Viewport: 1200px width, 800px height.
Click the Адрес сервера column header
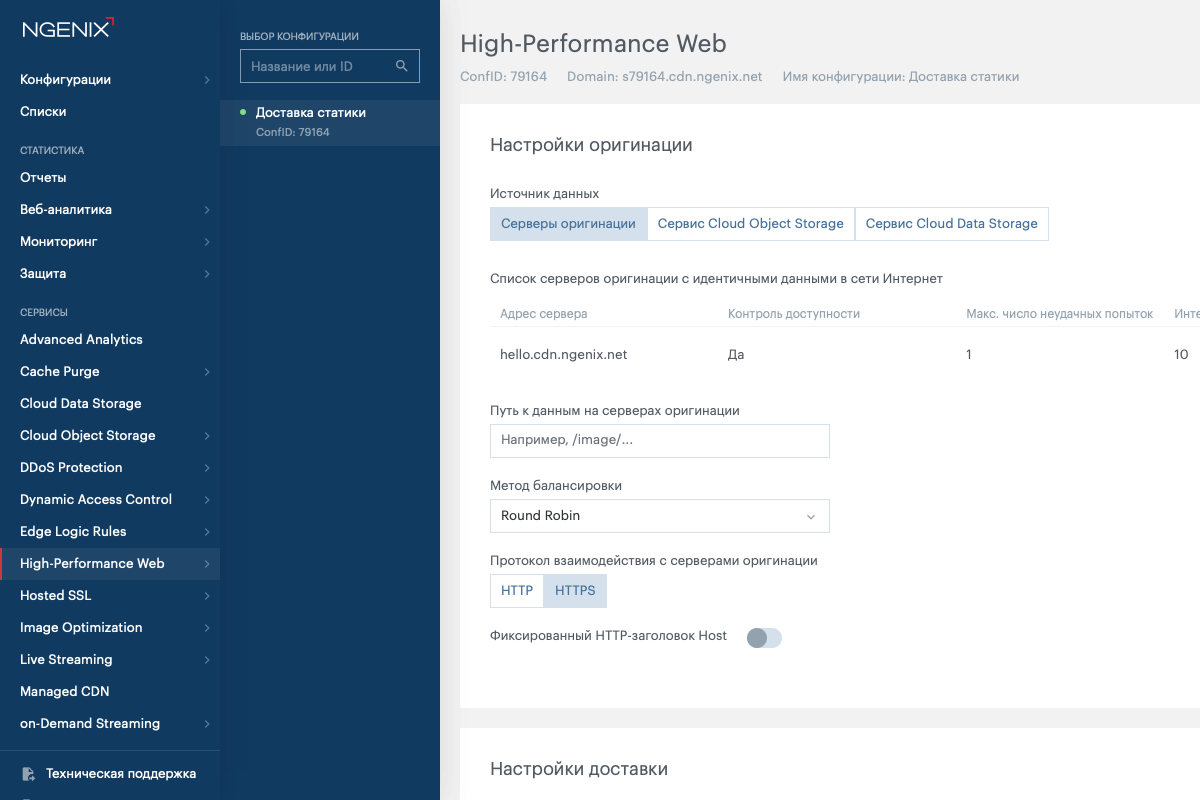pyautogui.click(x=544, y=314)
